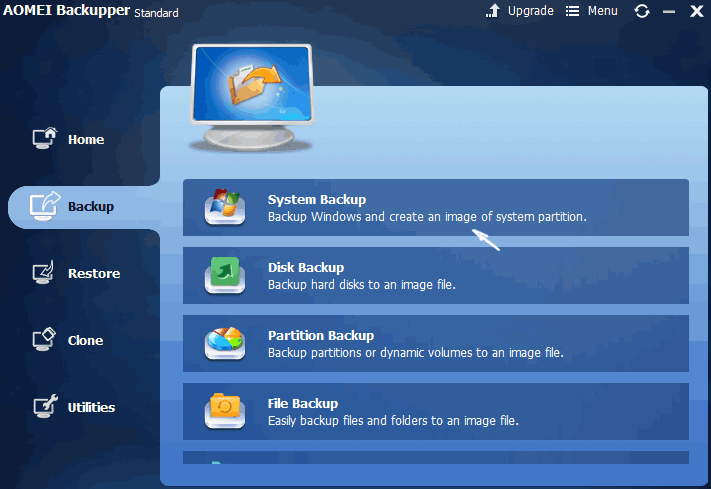Click the Partition Backup pie chart icon
The image size is (711, 489).
pyautogui.click(x=225, y=344)
